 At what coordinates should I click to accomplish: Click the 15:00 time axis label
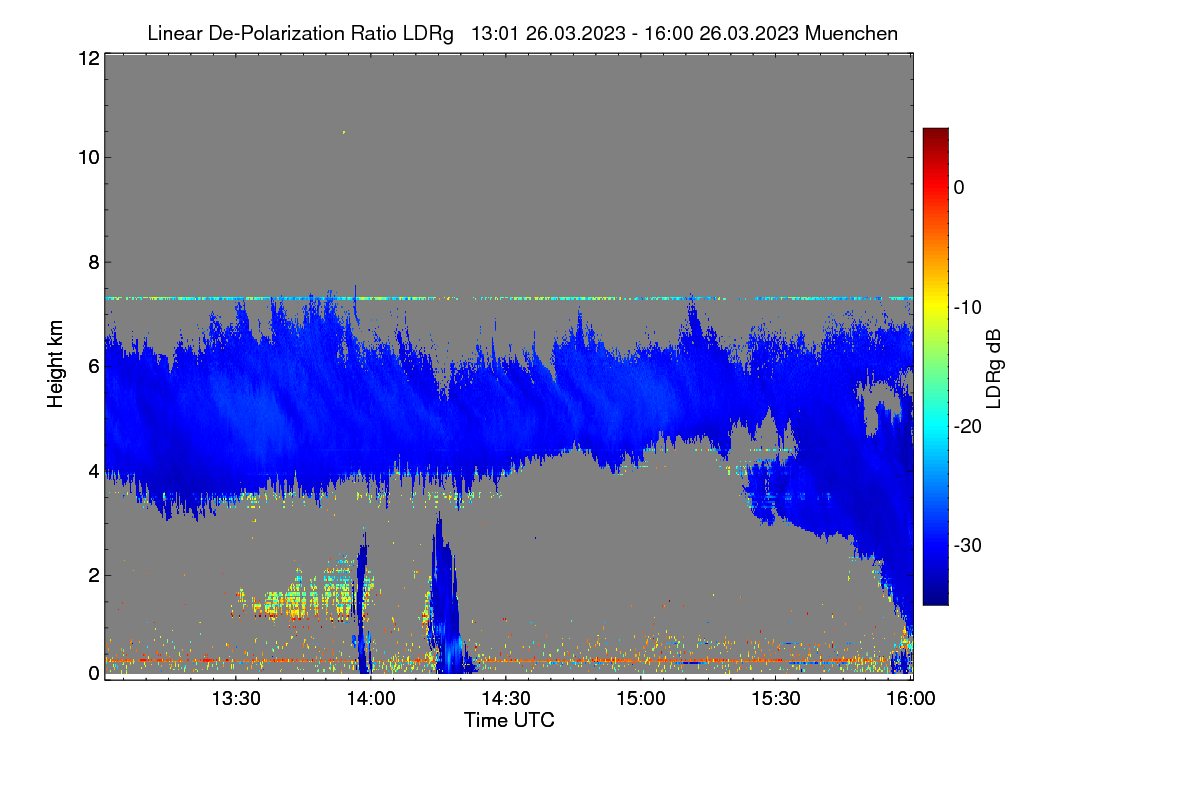641,699
